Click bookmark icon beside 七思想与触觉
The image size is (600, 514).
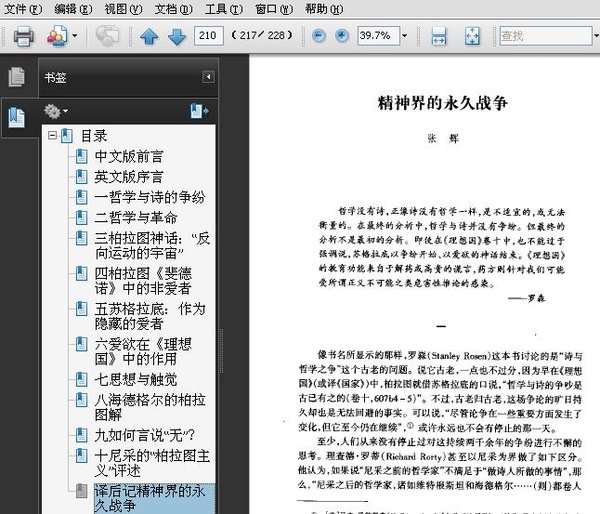(x=81, y=379)
